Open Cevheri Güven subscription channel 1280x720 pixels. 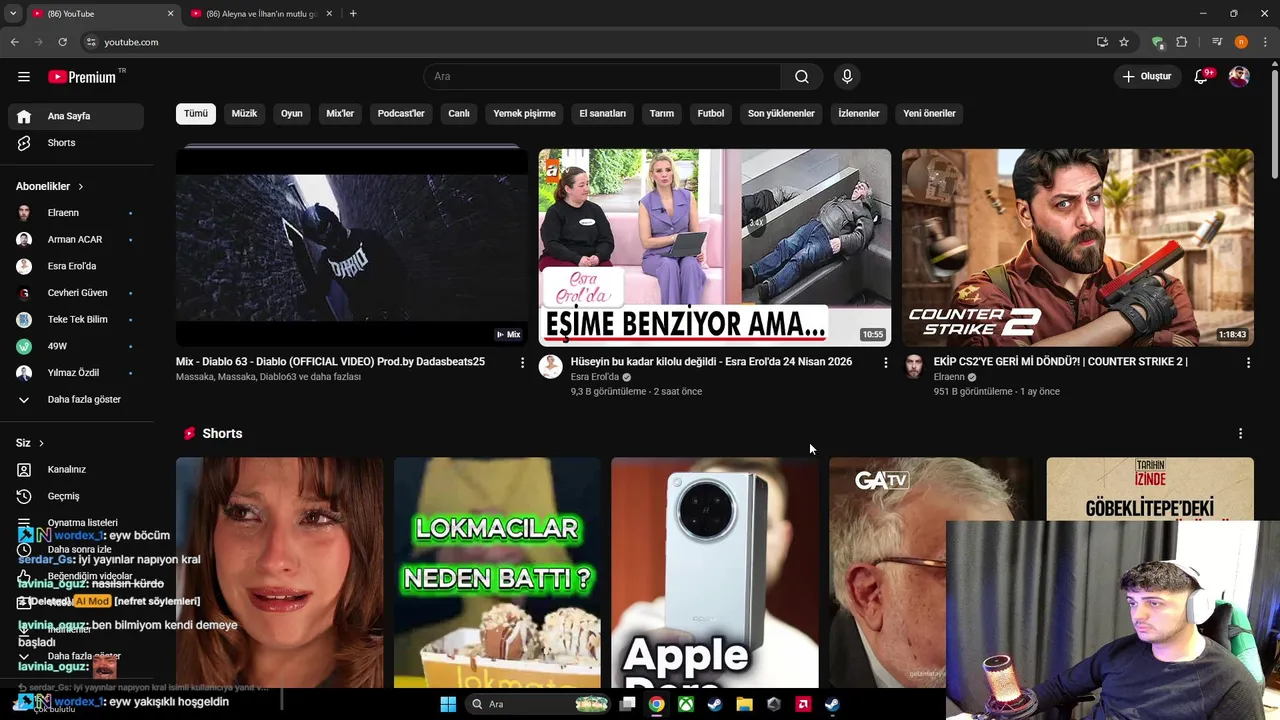point(76,293)
